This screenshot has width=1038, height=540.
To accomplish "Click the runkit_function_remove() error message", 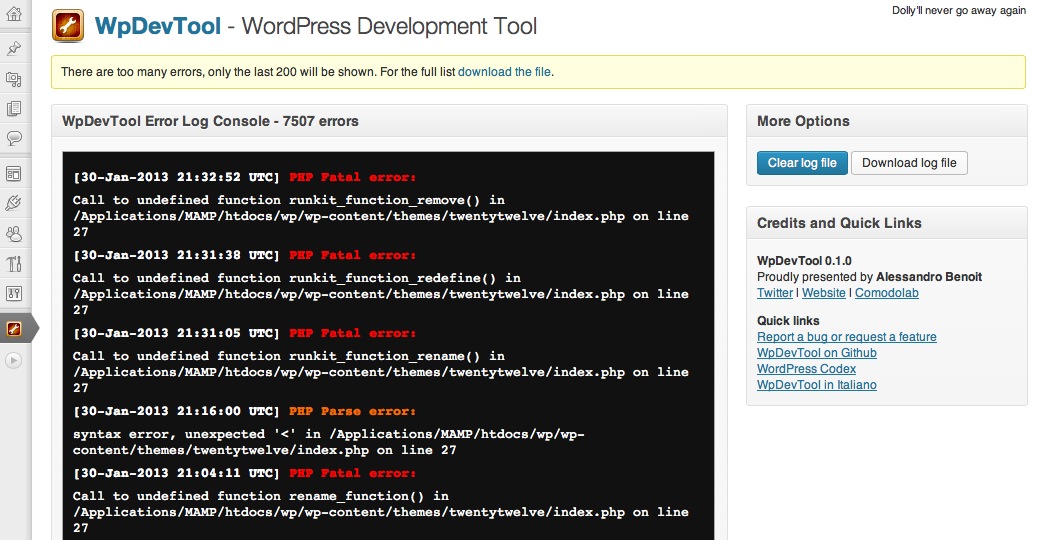I will (x=381, y=216).
